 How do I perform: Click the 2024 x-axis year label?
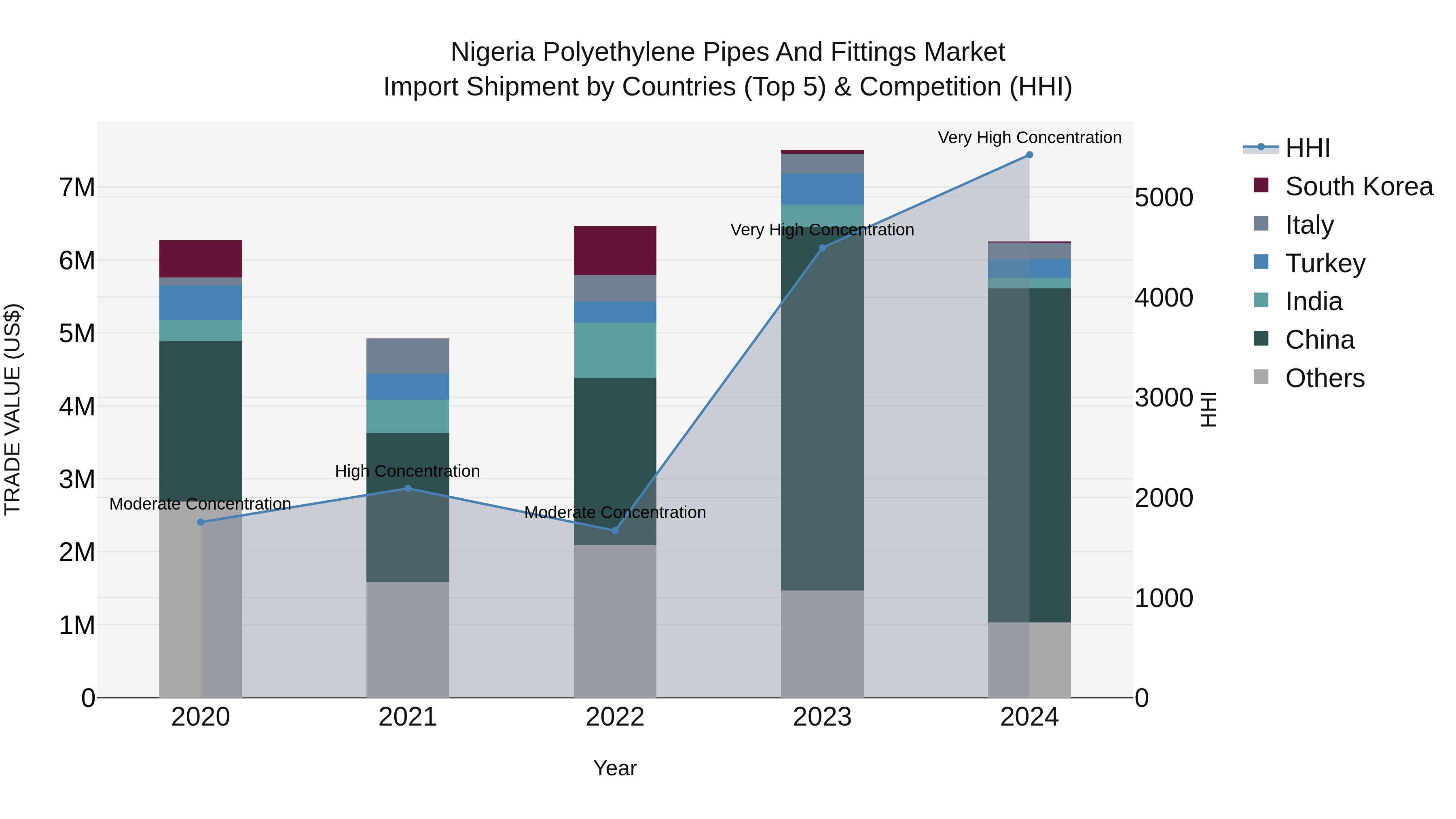pos(1029,717)
